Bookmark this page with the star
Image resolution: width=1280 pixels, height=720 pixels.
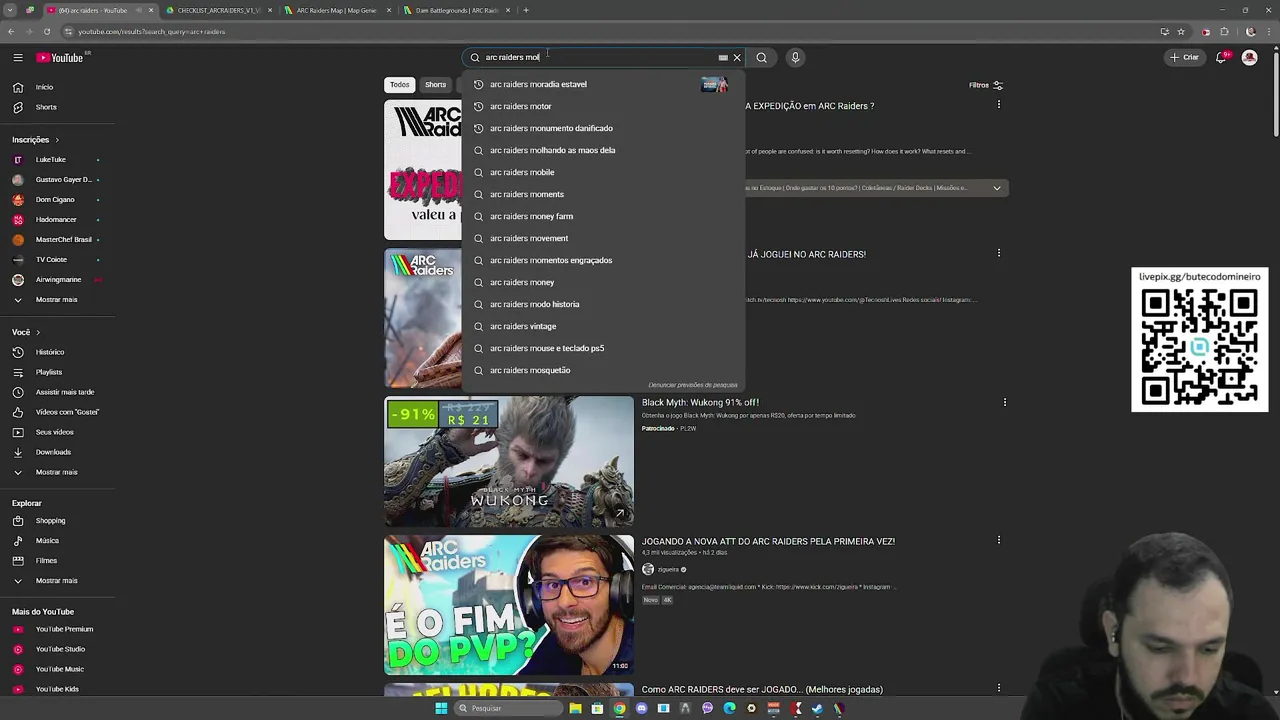[x=1181, y=31]
